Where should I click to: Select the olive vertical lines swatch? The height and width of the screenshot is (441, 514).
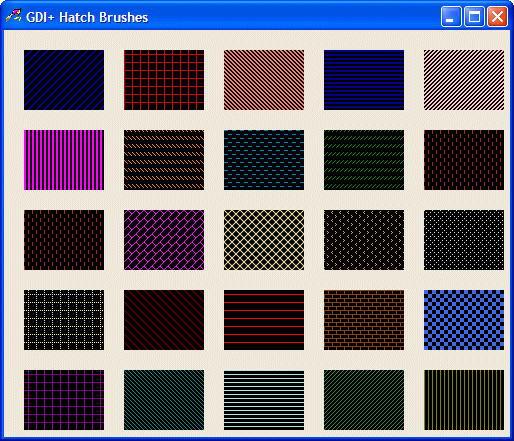464,400
